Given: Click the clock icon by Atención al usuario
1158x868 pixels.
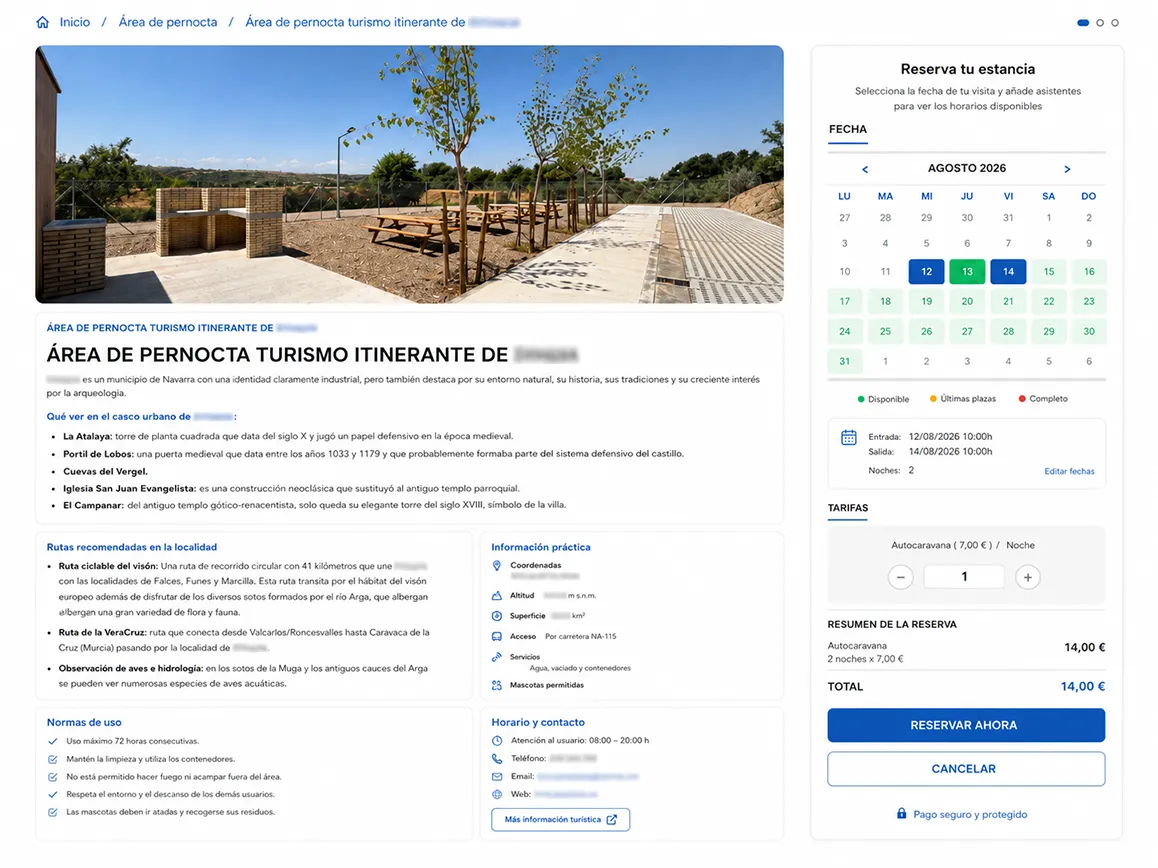Looking at the screenshot, I should point(497,741).
